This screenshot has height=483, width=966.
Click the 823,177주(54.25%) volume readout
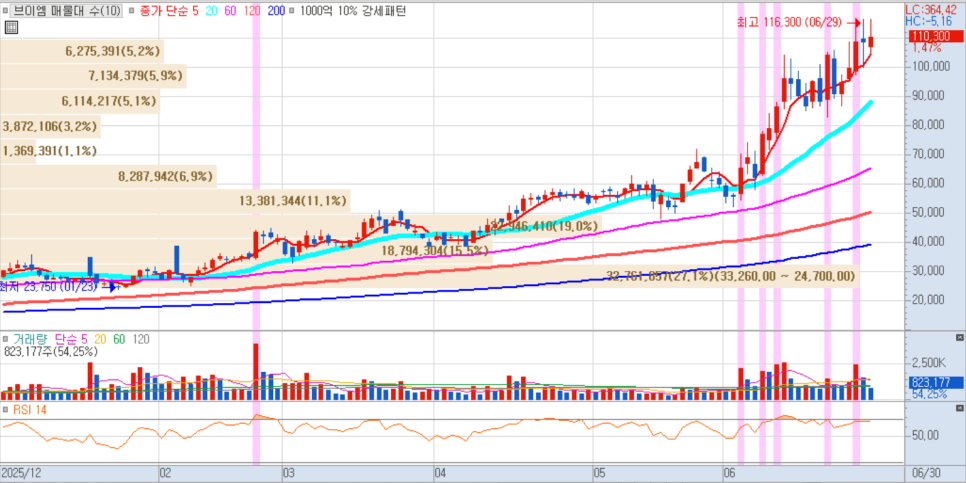[51, 352]
